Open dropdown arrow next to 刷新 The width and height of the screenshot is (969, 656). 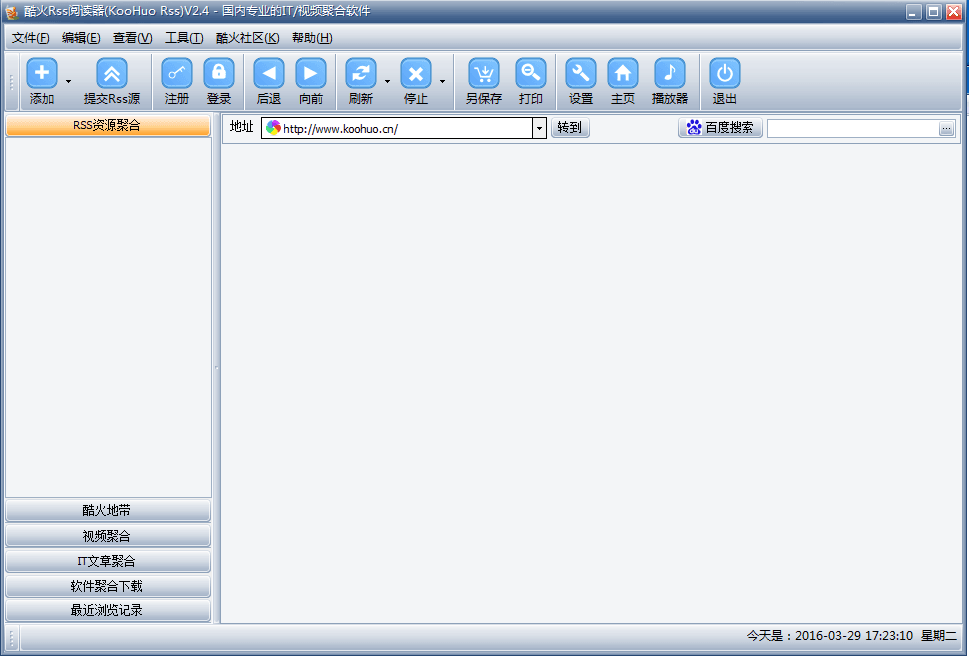[x=387, y=81]
